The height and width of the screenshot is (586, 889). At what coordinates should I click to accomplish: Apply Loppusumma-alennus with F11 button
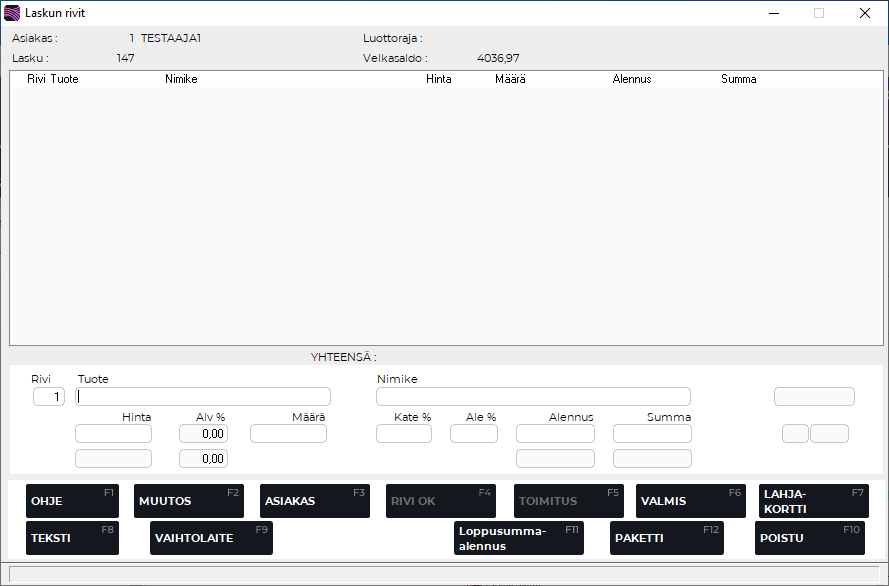[x=518, y=538]
